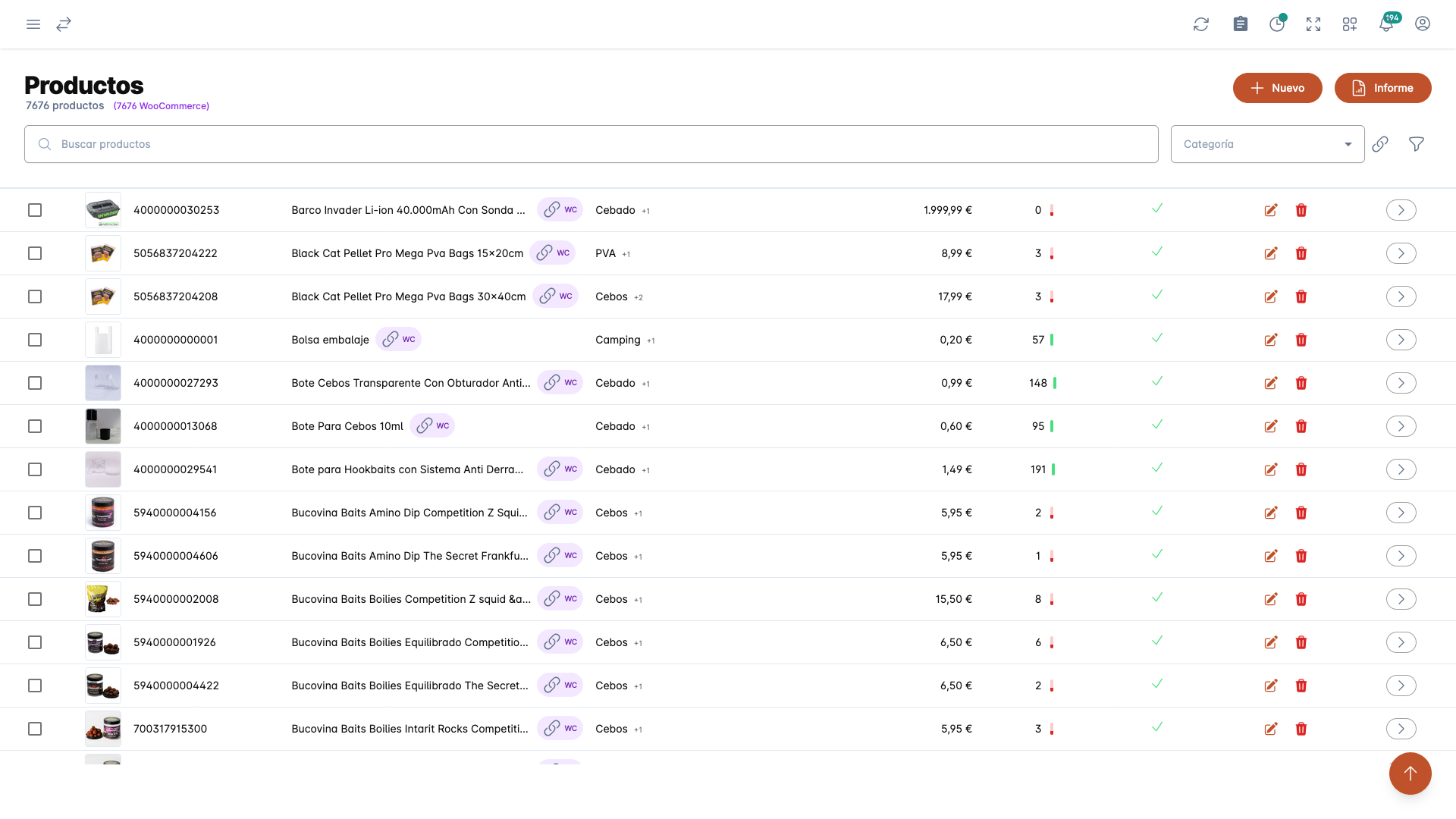Select checkbox for Barco Invader Li-ion product
The width and height of the screenshot is (1456, 819).
35,210
